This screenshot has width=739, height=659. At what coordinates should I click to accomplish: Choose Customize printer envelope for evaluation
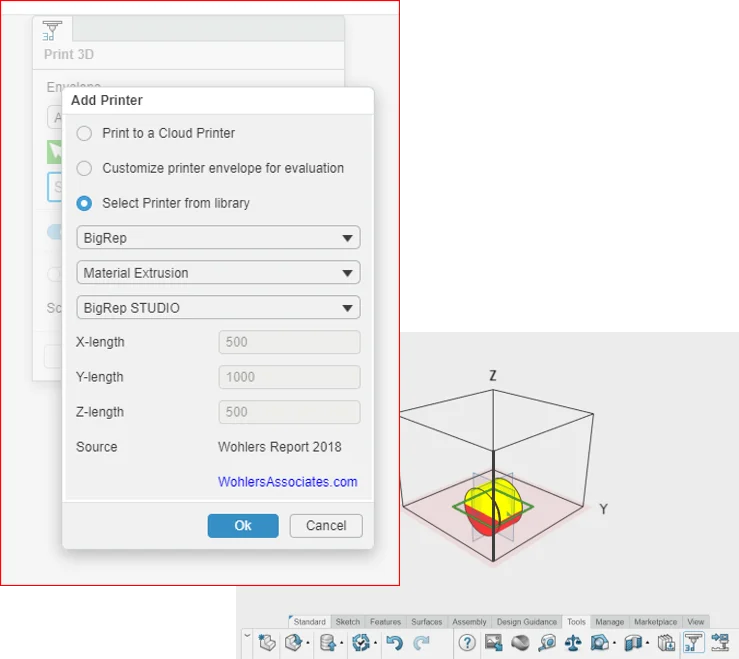pos(85,168)
